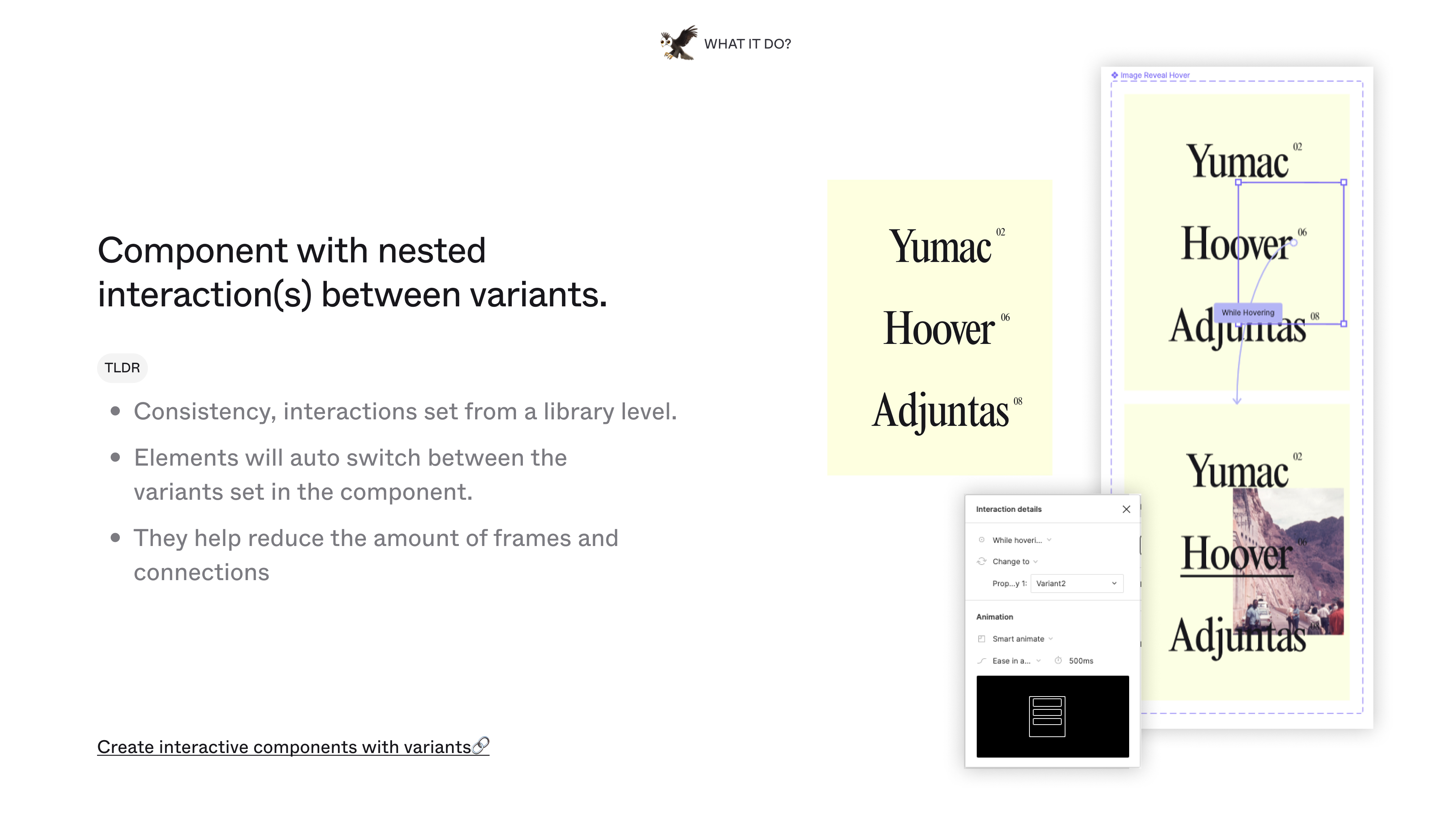Click the While hovering trigger icon
Image resolution: width=1456 pixels, height=819 pixels.
coord(982,540)
